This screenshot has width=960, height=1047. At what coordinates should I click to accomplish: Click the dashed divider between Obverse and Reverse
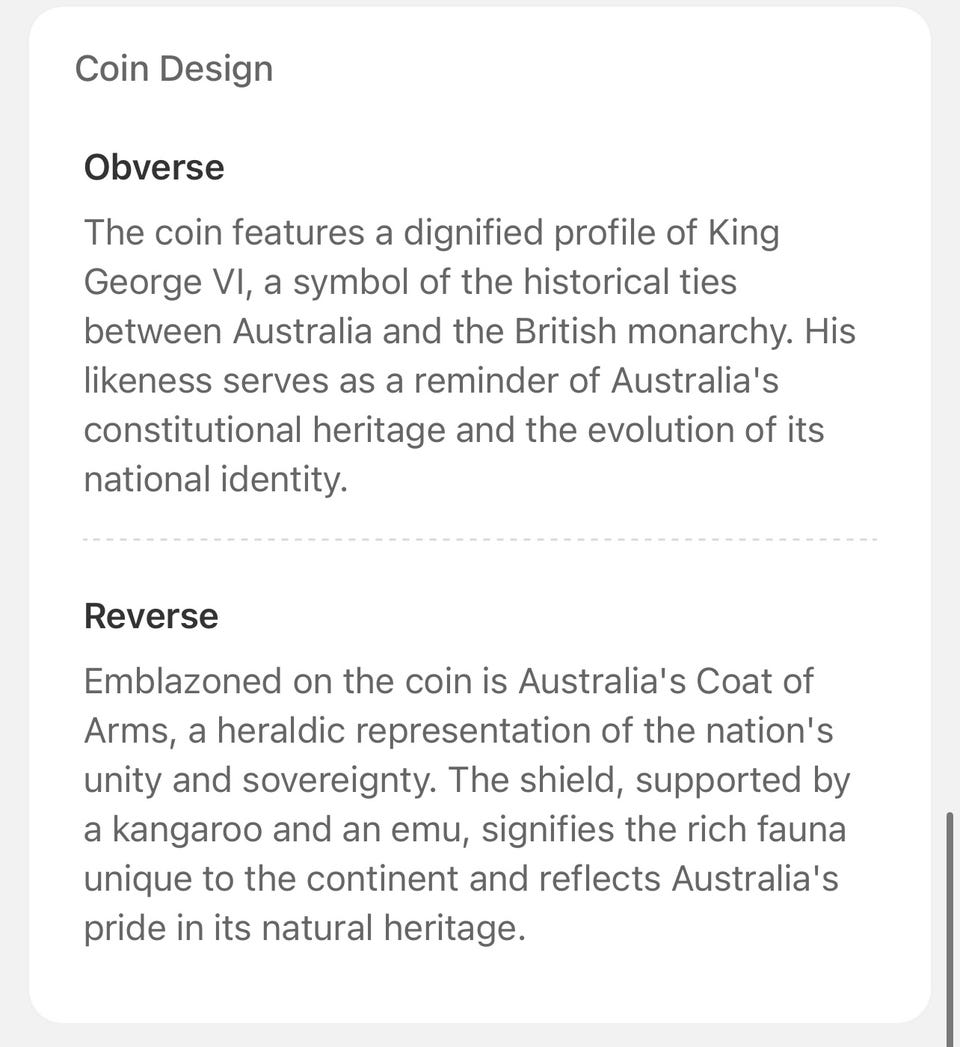click(480, 540)
